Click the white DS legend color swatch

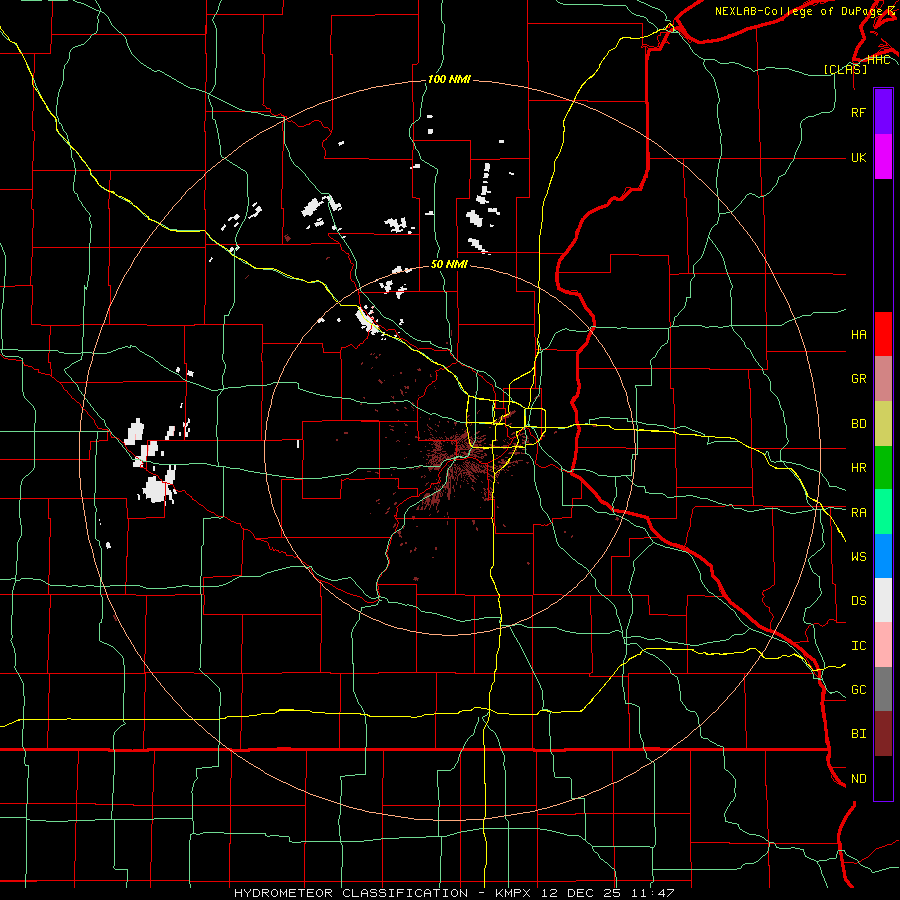(883, 600)
